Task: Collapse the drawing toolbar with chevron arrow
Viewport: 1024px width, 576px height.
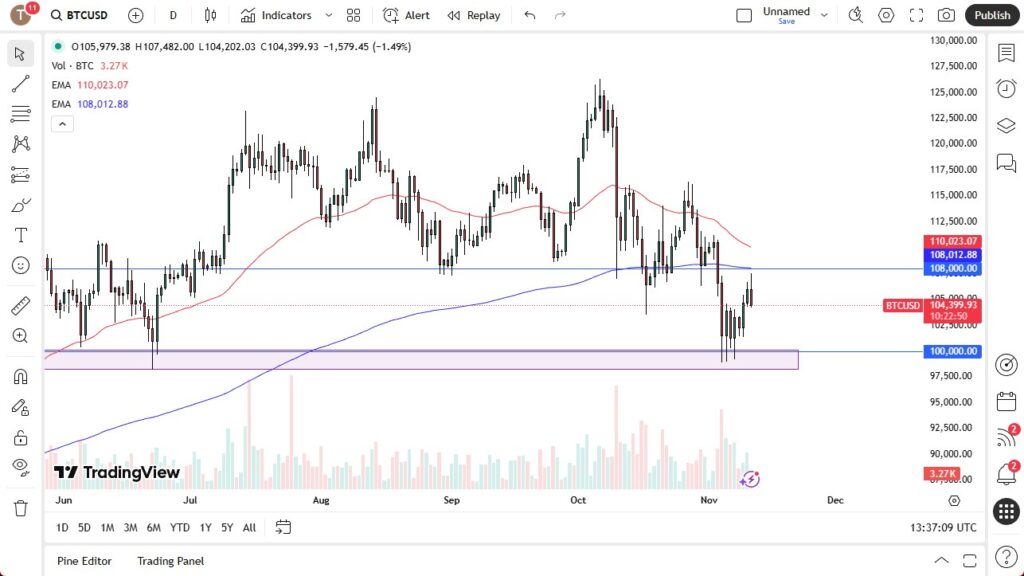Action: pyautogui.click(x=62, y=123)
